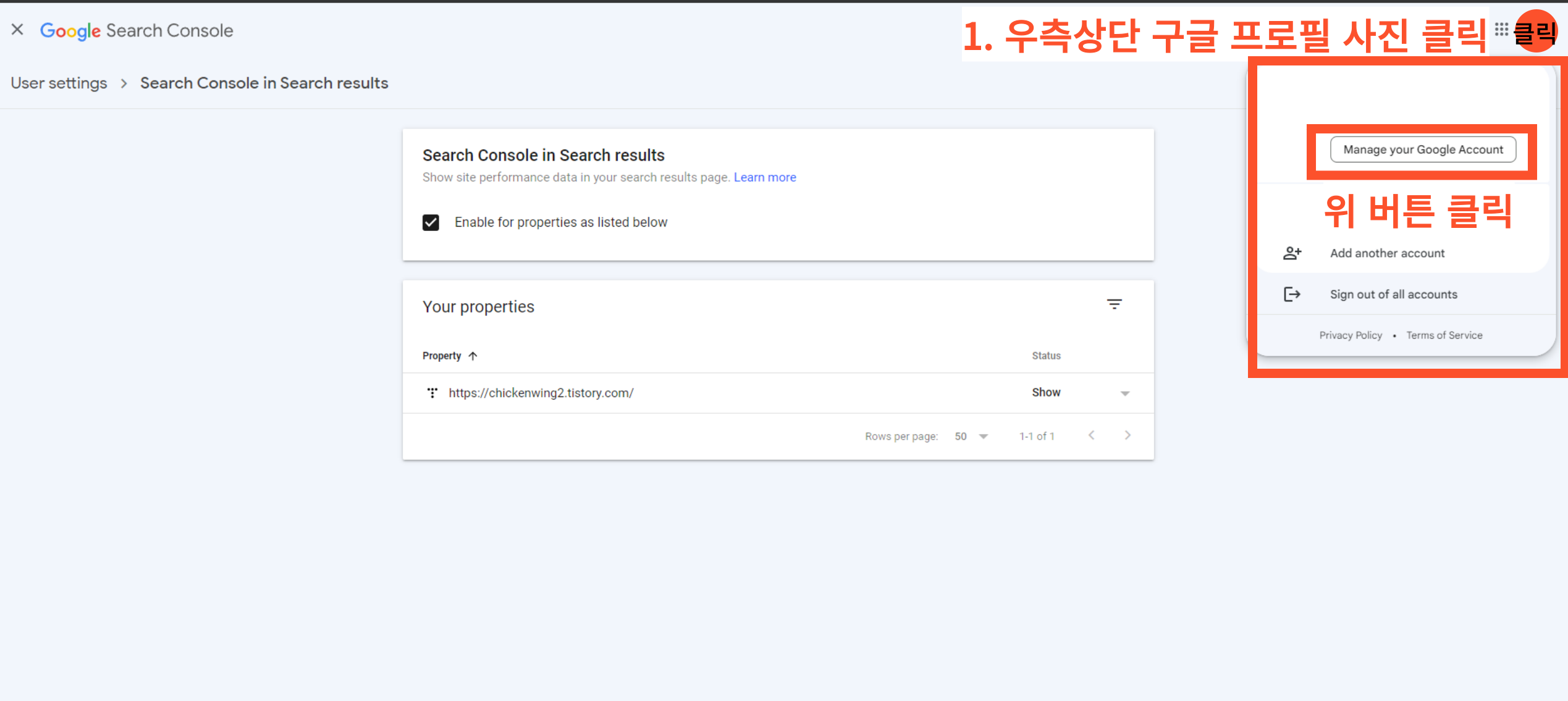The height and width of the screenshot is (701, 1568).
Task: Open the Learn more link
Action: click(x=765, y=177)
